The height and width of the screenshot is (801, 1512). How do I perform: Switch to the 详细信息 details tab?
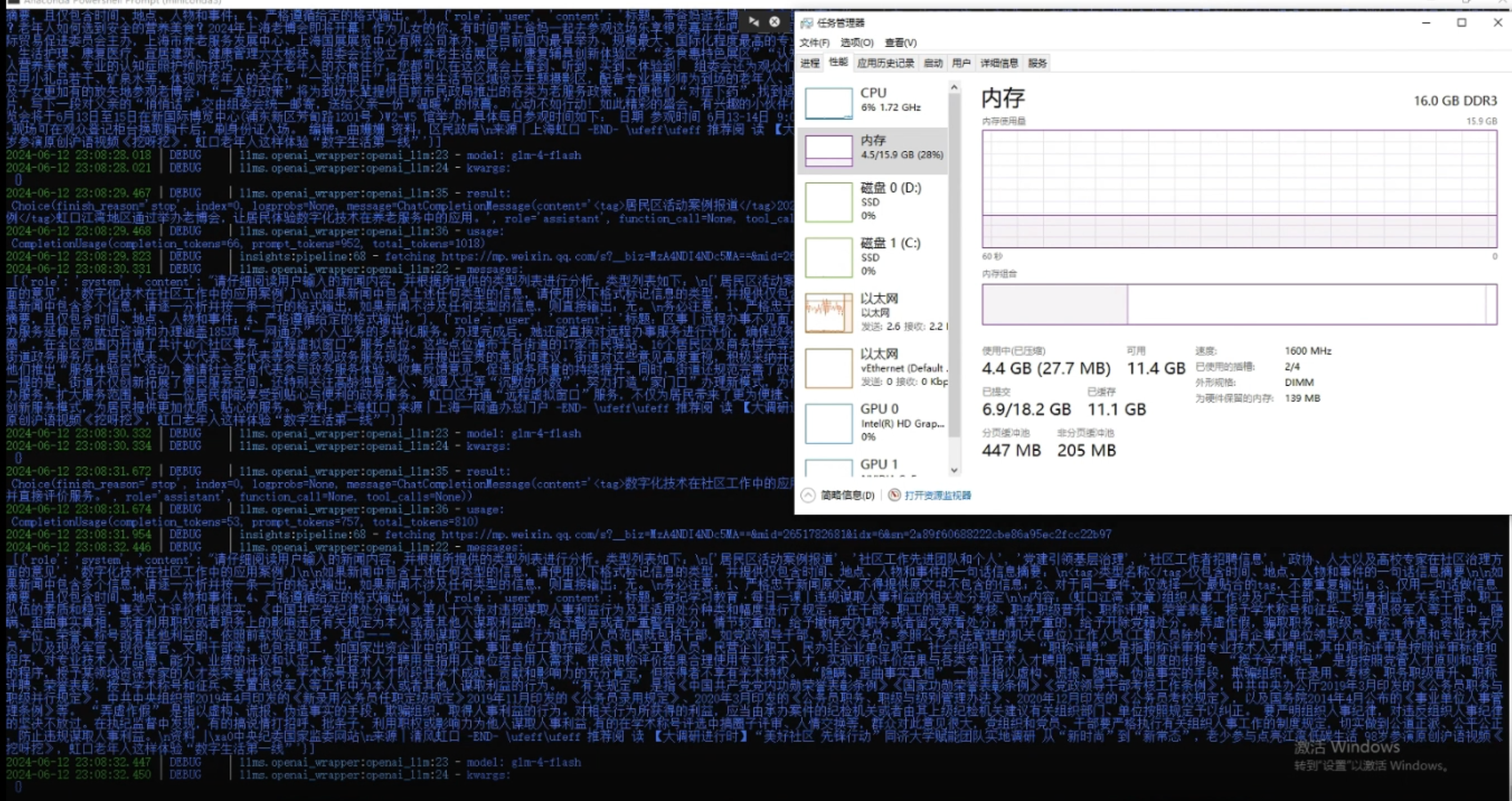point(999,63)
